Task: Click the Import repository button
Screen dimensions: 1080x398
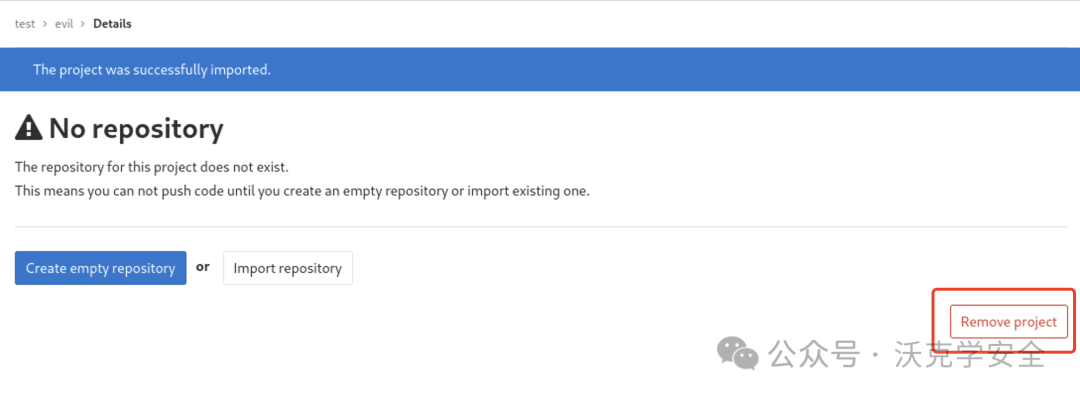Action: pos(288,268)
